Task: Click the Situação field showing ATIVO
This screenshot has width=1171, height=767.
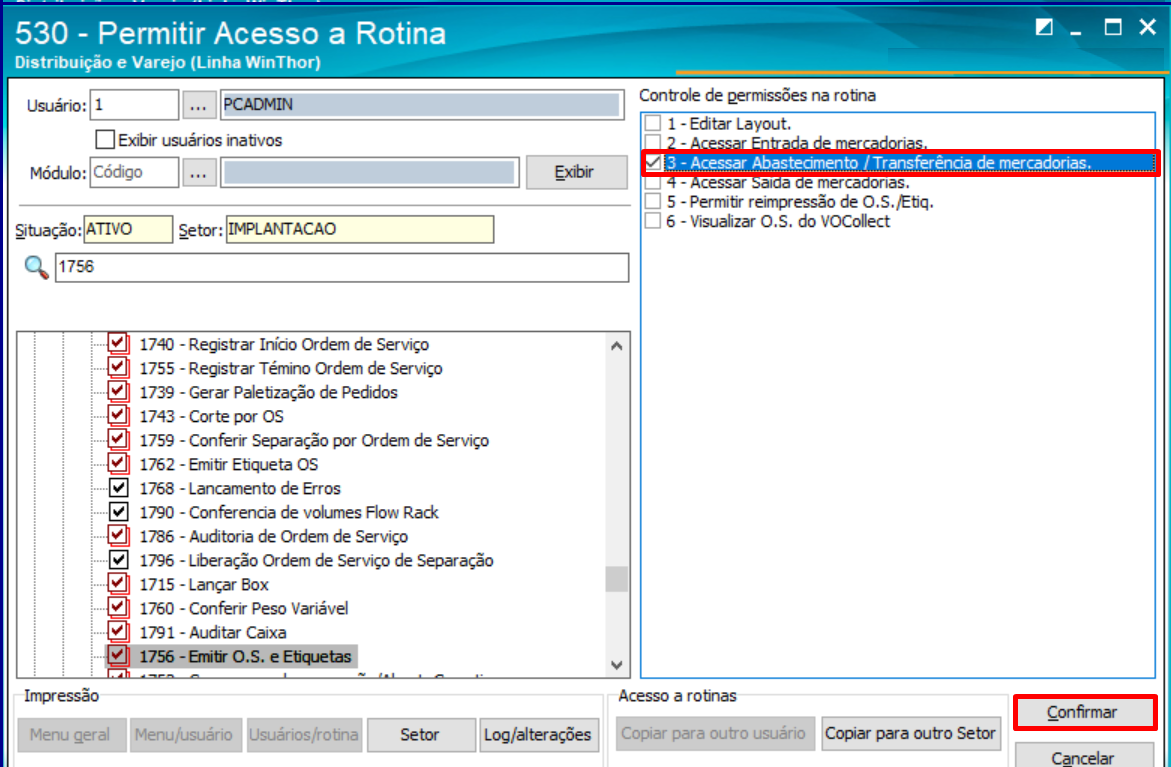Action: [128, 229]
